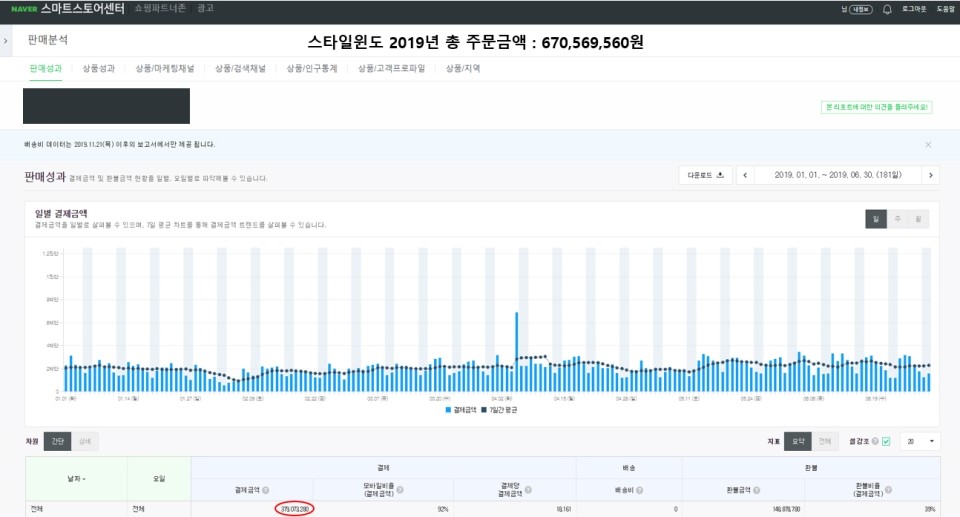This screenshot has height=517, width=960.
Task: Click the 내정보 button
Action: (x=860, y=9)
